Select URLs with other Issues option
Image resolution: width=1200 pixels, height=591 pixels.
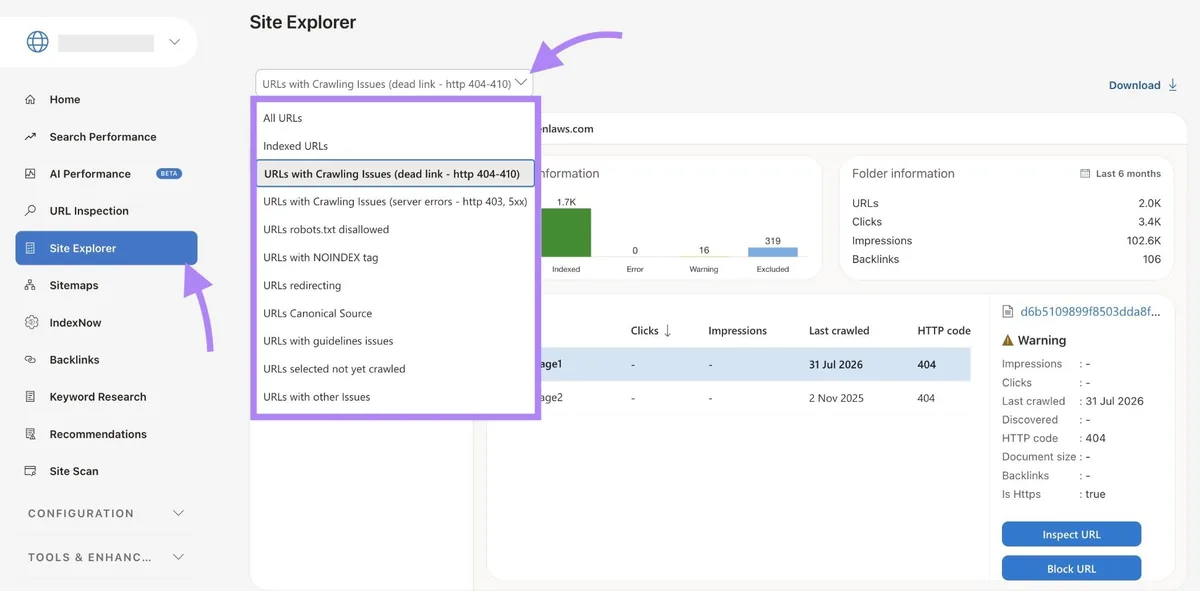395,397
